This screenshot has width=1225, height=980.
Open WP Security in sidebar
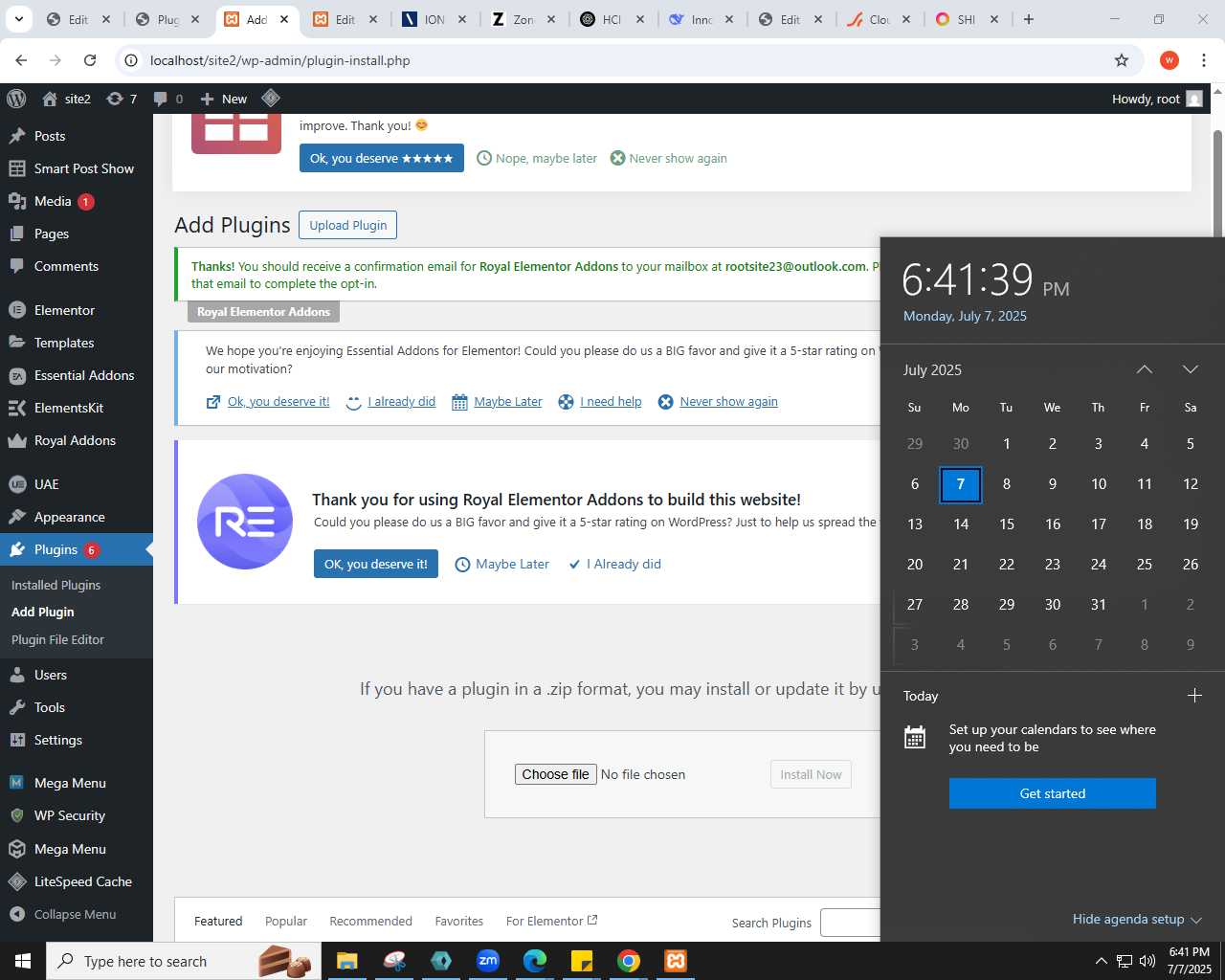pos(69,815)
